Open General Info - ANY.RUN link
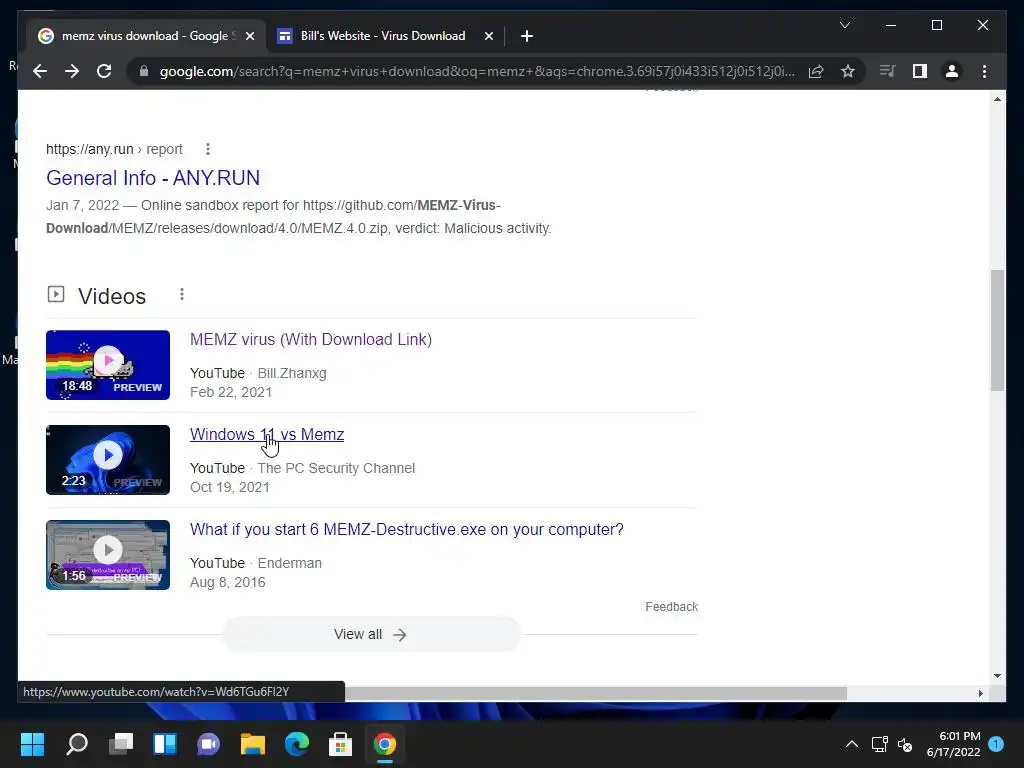This screenshot has height=768, width=1024. click(153, 178)
